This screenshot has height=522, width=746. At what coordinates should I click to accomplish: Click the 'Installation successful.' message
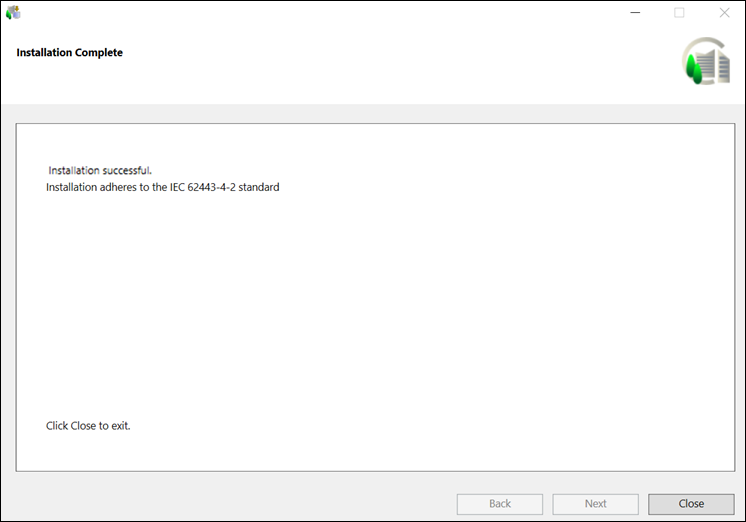tap(100, 170)
